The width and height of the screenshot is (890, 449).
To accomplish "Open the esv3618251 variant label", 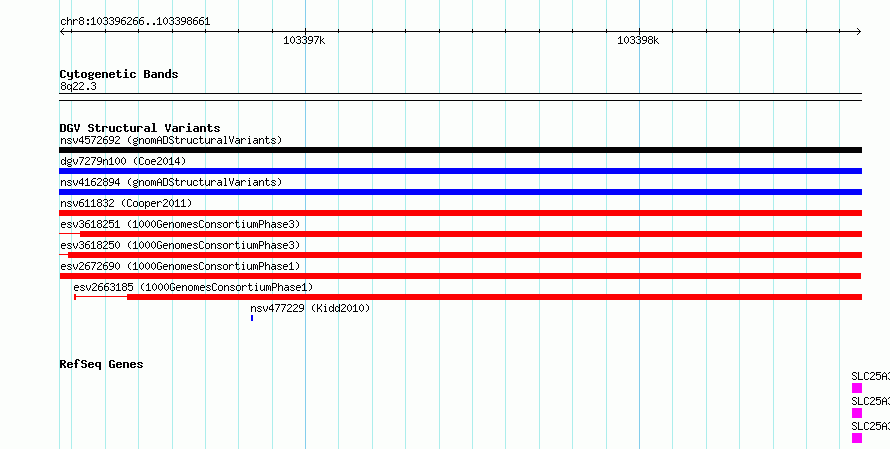I will pyautogui.click(x=180, y=224).
